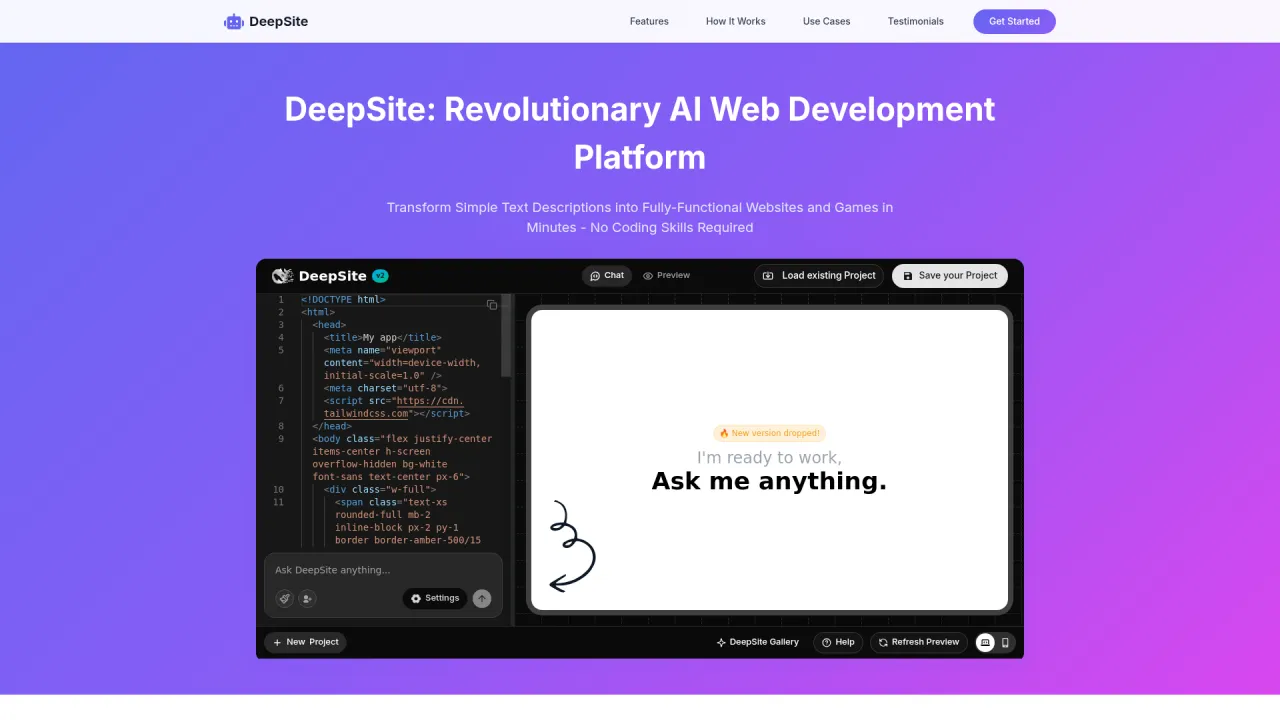This screenshot has height=720, width=1280.
Task: Click the '<title>My app</title>' code line
Action: [383, 338]
